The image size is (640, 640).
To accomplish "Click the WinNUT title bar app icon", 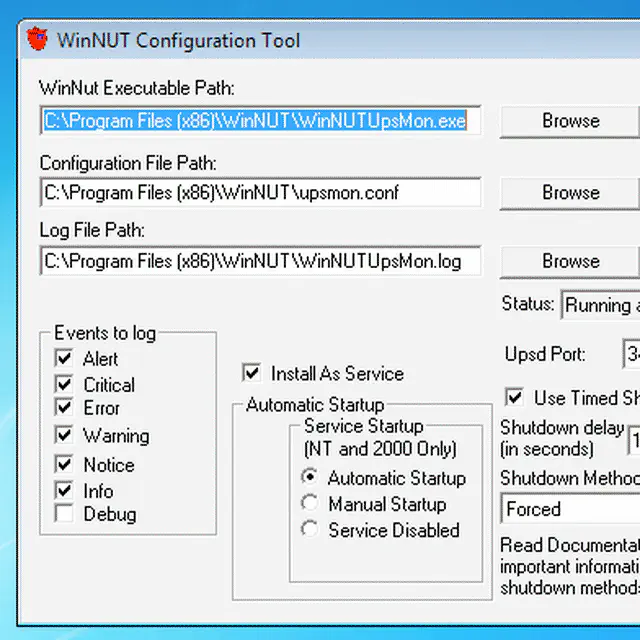I will (37, 41).
